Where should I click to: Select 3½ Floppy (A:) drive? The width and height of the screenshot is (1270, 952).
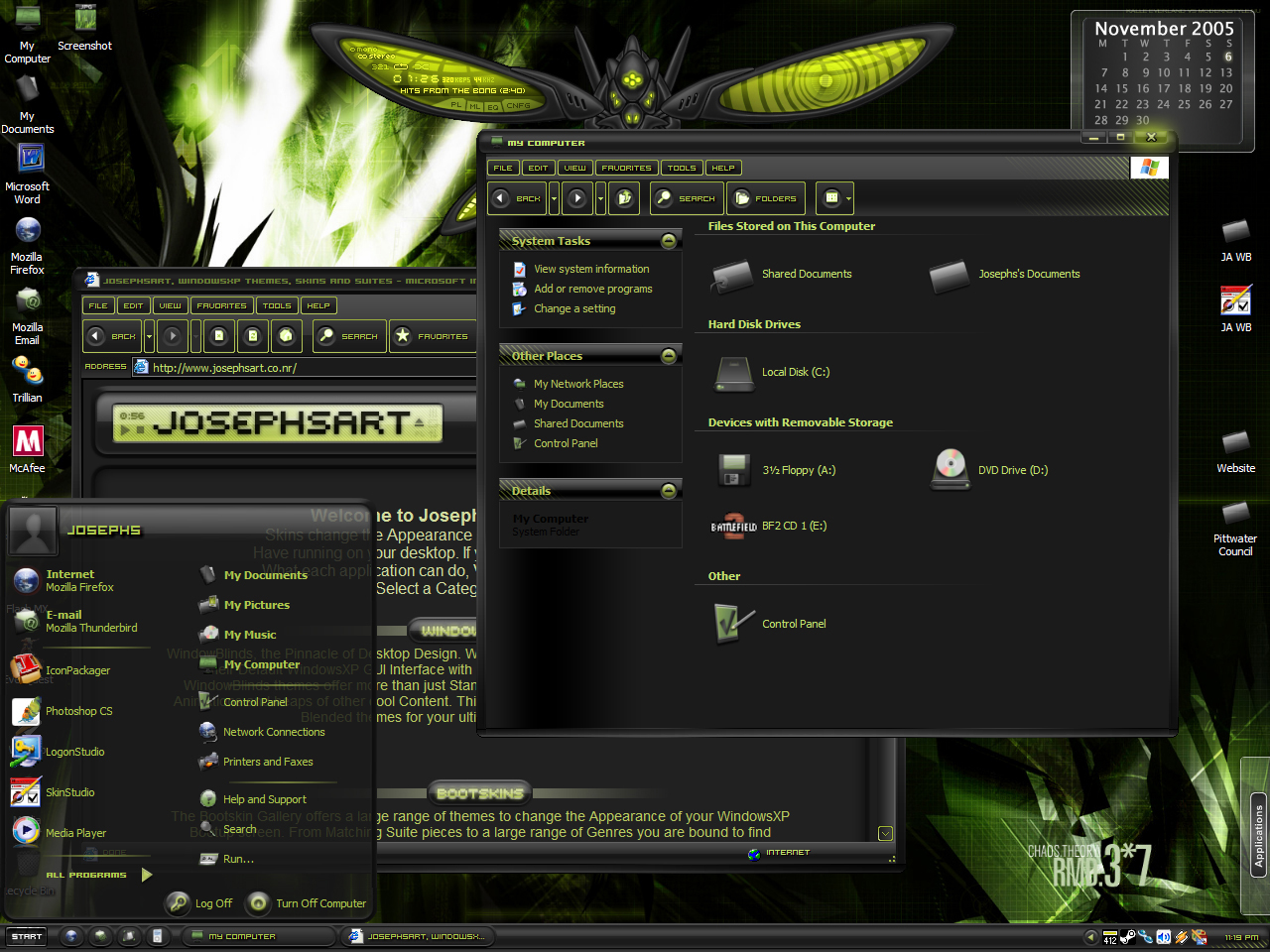click(x=776, y=470)
